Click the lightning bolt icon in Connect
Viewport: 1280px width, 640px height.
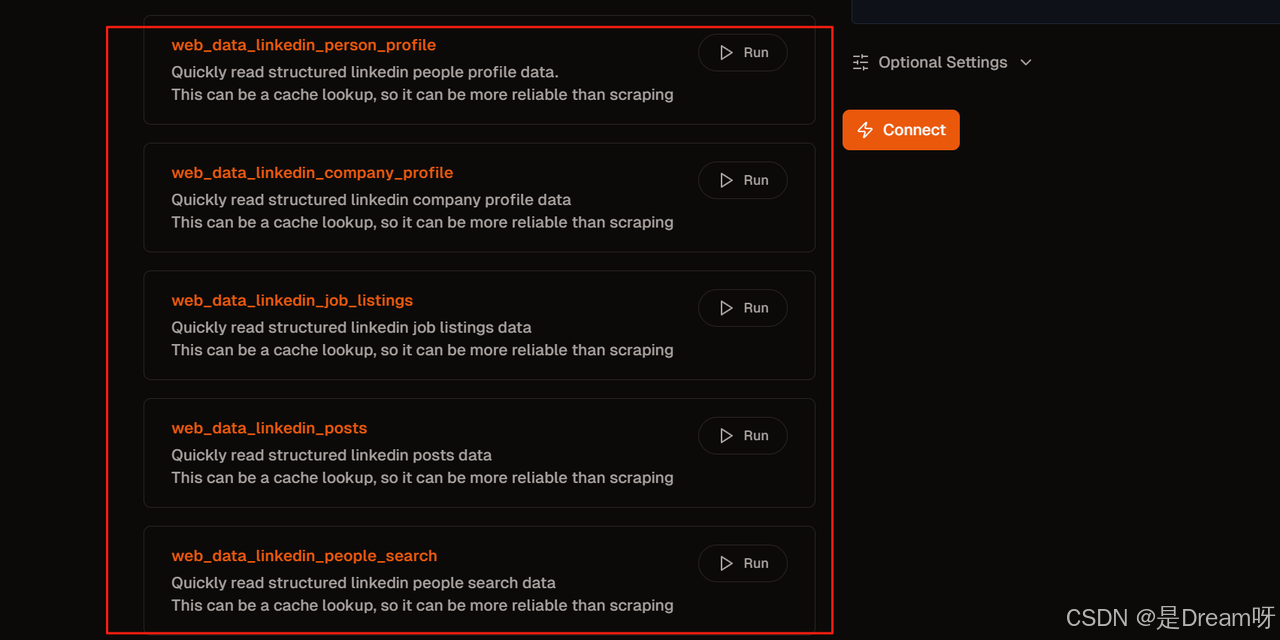[x=866, y=130]
